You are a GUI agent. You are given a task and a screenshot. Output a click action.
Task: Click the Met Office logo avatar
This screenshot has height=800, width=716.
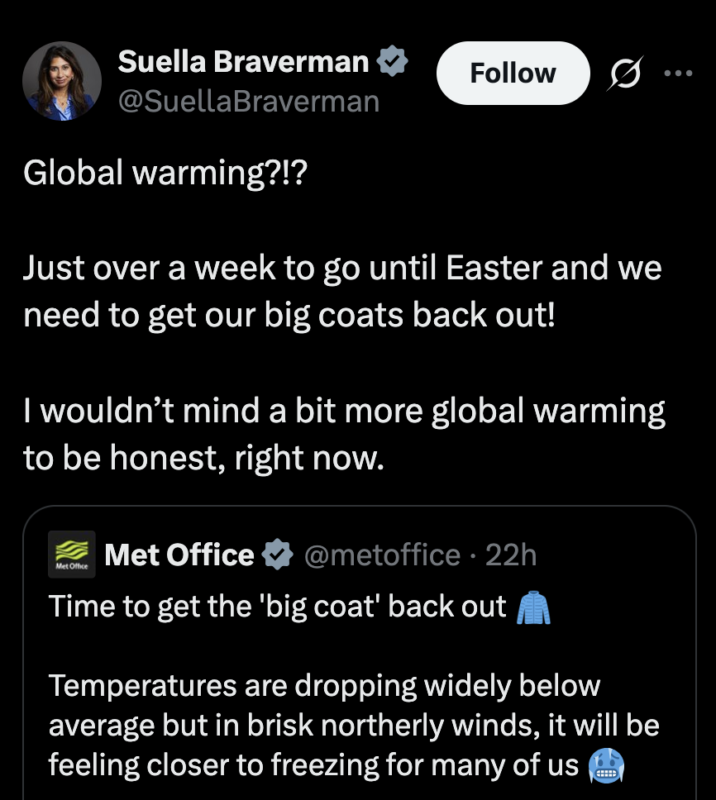point(72,554)
